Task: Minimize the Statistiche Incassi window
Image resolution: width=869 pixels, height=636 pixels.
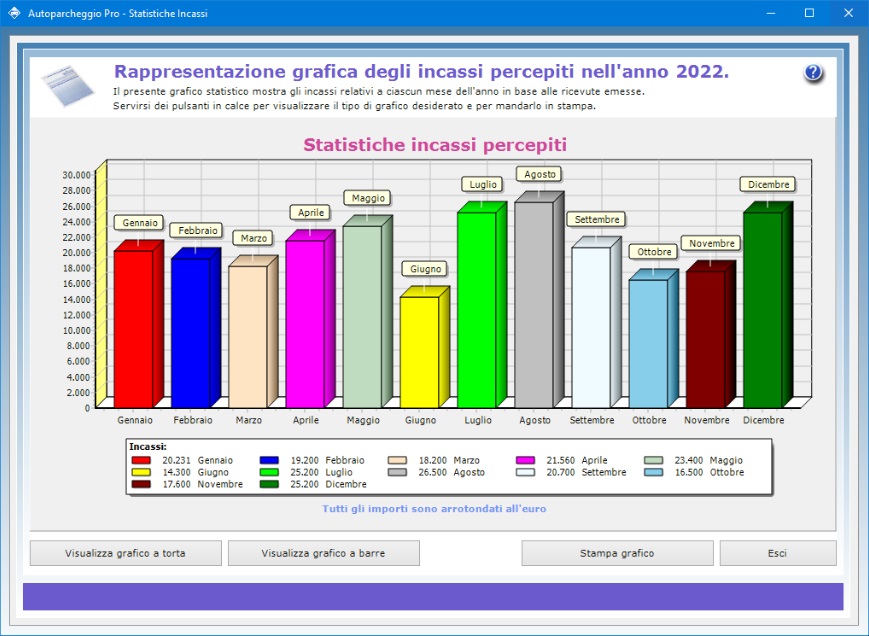Action: click(x=770, y=13)
